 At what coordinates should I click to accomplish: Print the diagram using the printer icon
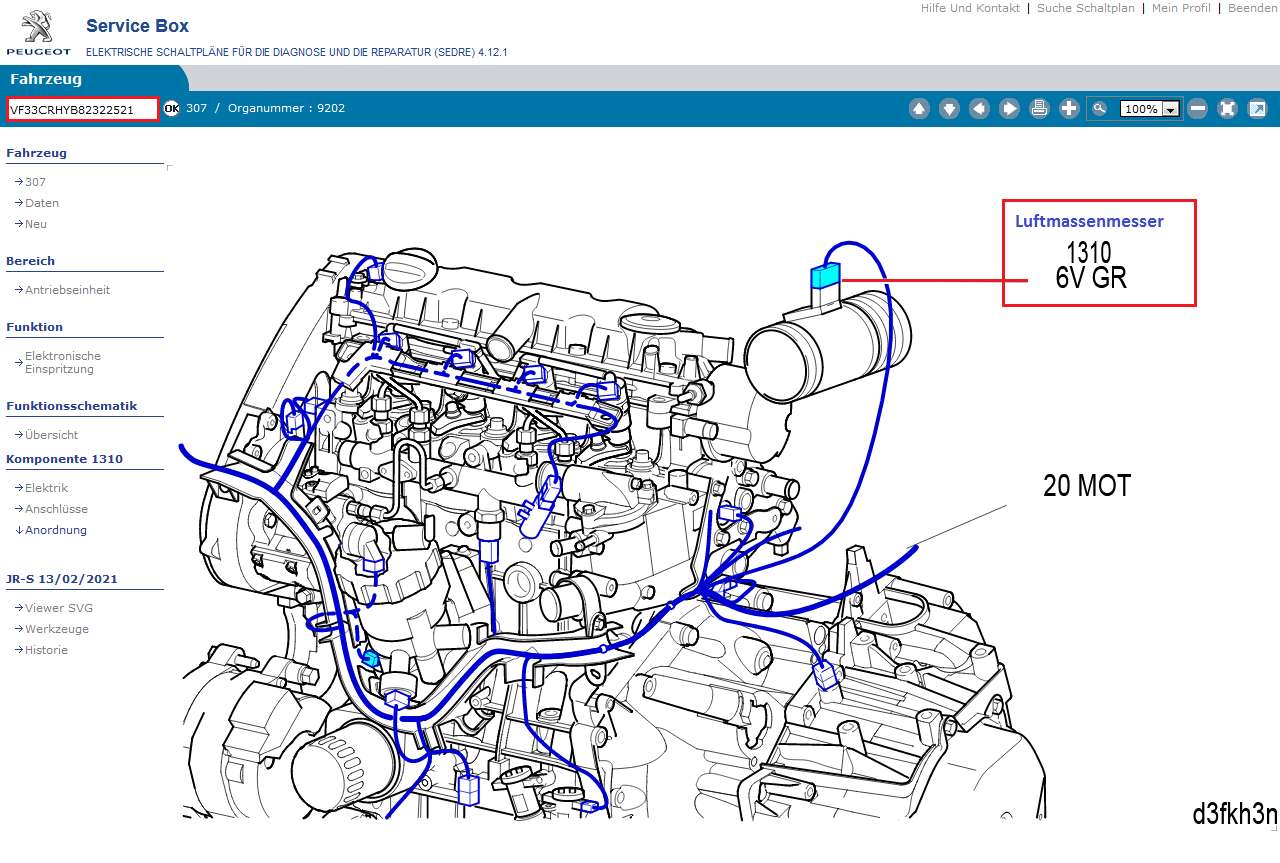[1039, 109]
